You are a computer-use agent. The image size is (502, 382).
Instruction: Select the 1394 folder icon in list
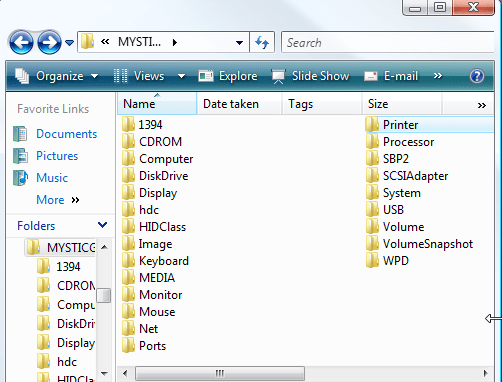pos(128,124)
